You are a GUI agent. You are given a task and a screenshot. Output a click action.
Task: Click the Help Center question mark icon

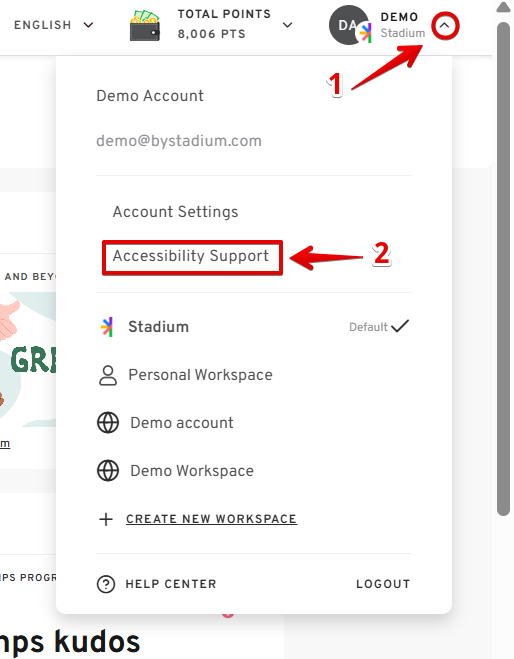(x=106, y=584)
